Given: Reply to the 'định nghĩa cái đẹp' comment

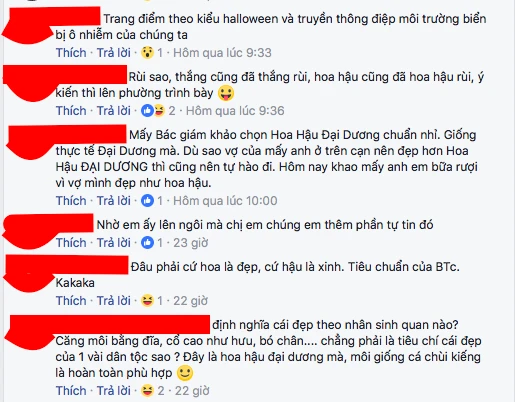Looking at the screenshot, I should point(114,391).
